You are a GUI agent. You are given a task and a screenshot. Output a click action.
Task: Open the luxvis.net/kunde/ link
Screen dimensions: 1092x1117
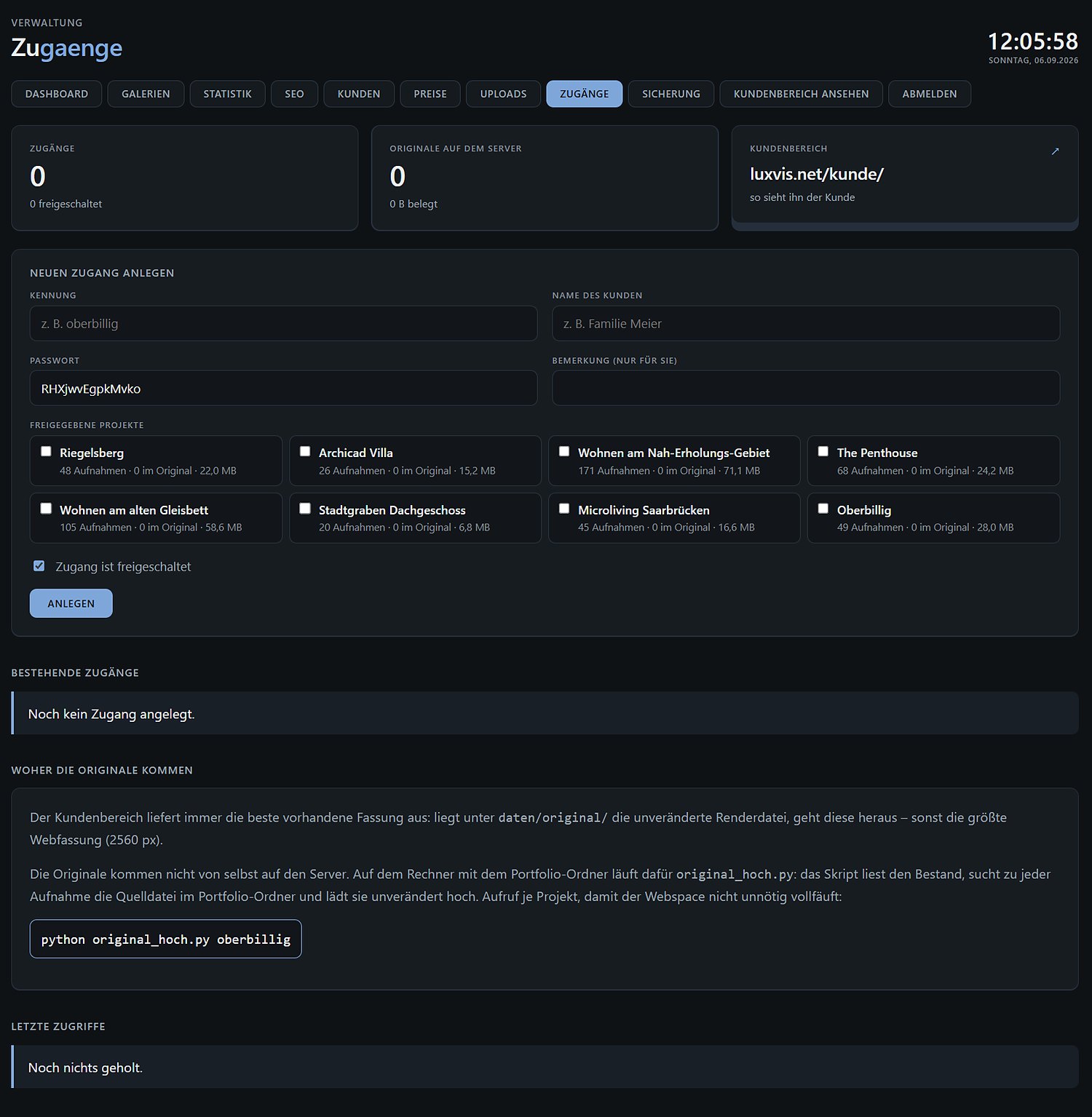(817, 174)
